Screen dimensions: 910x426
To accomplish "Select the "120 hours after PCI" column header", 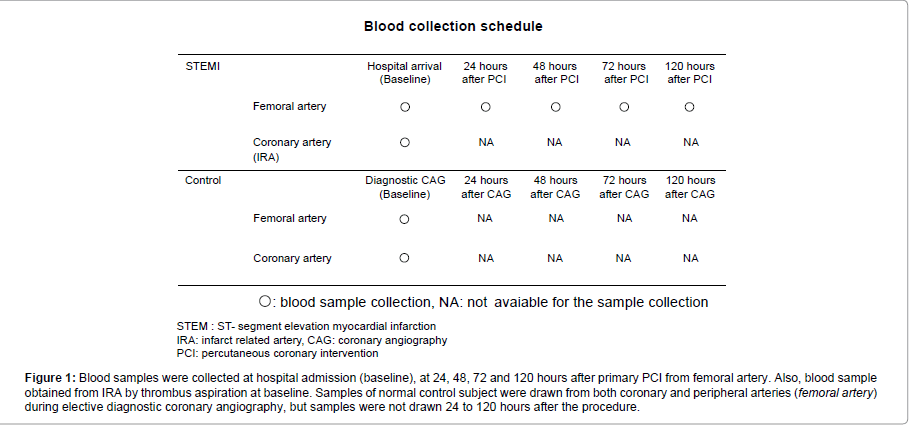I will pos(690,73).
